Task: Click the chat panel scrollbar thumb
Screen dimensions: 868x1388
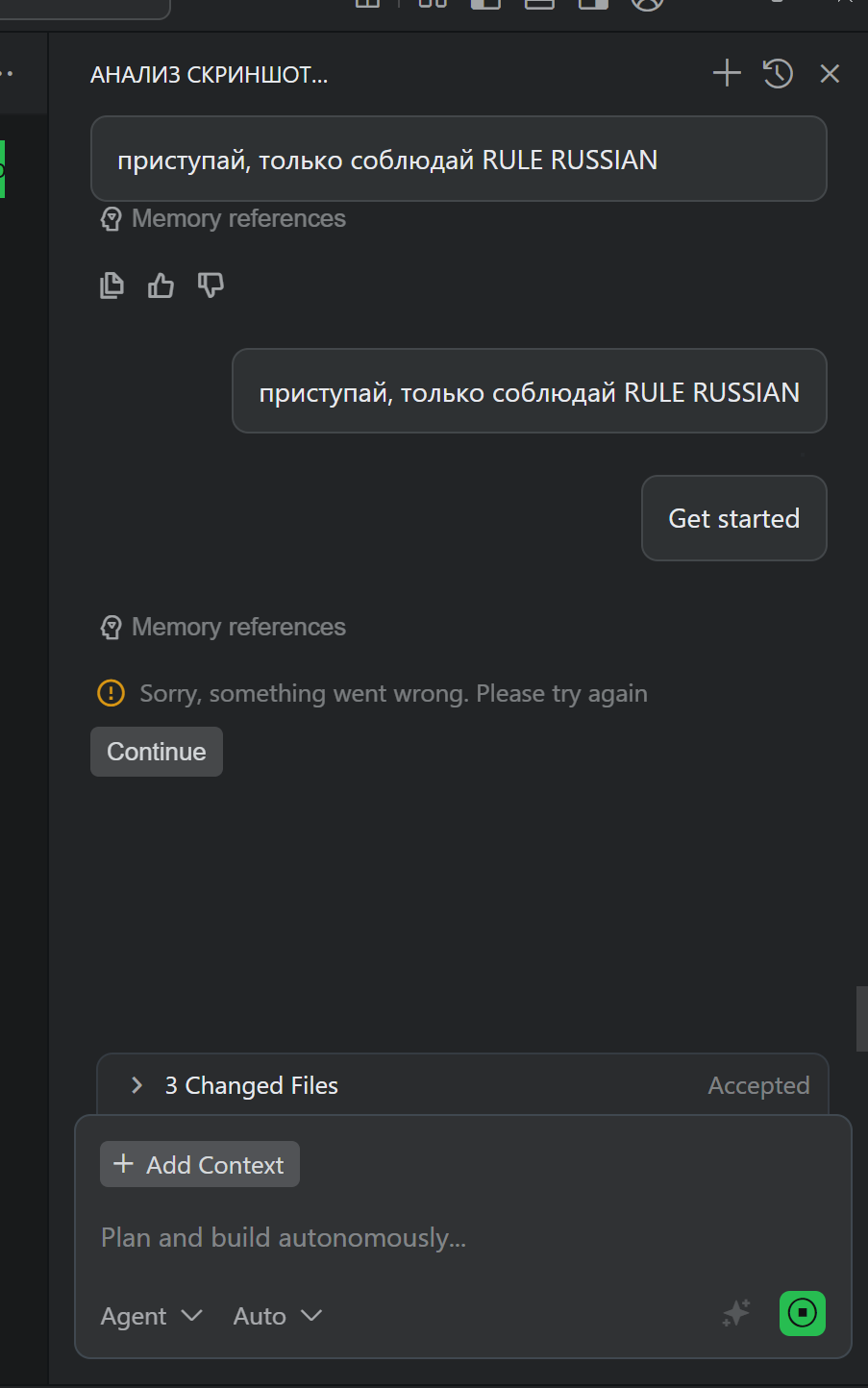Action: click(861, 1019)
